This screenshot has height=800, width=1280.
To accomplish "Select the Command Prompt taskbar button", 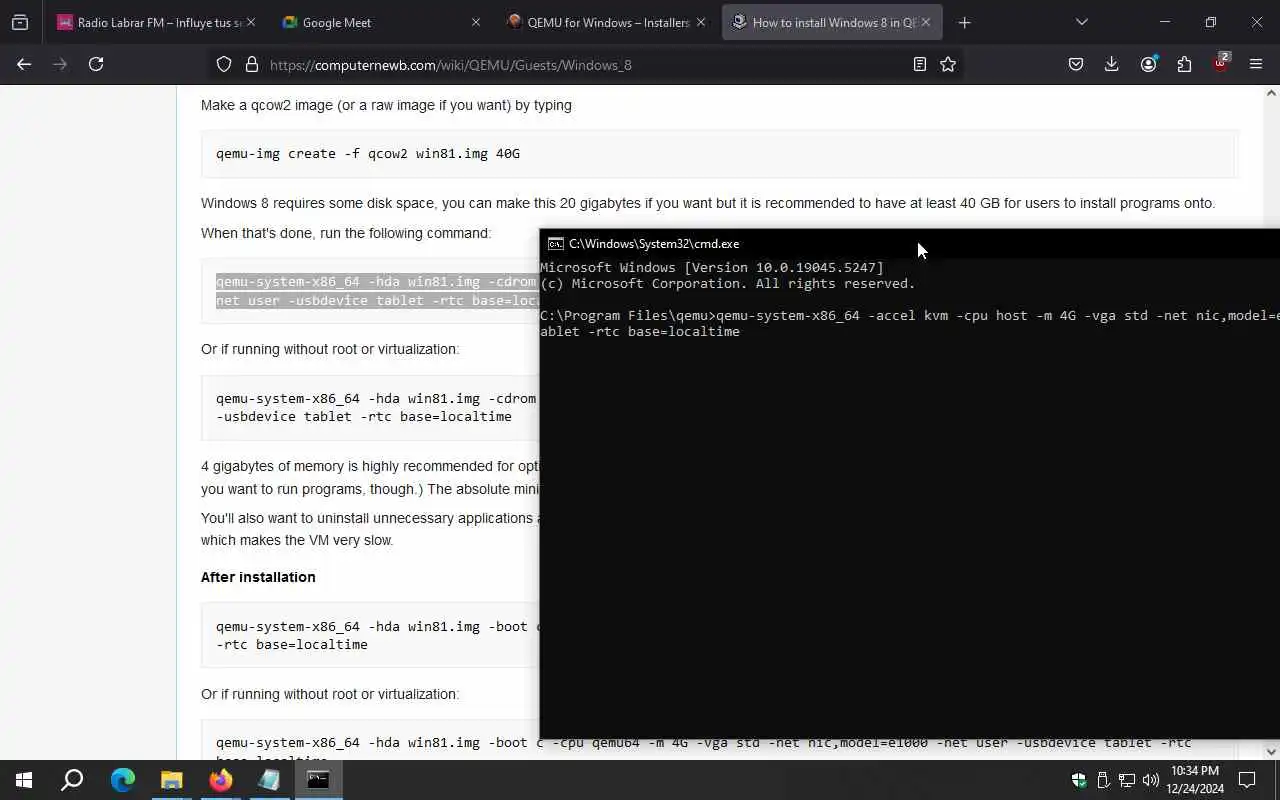I will (x=318, y=780).
